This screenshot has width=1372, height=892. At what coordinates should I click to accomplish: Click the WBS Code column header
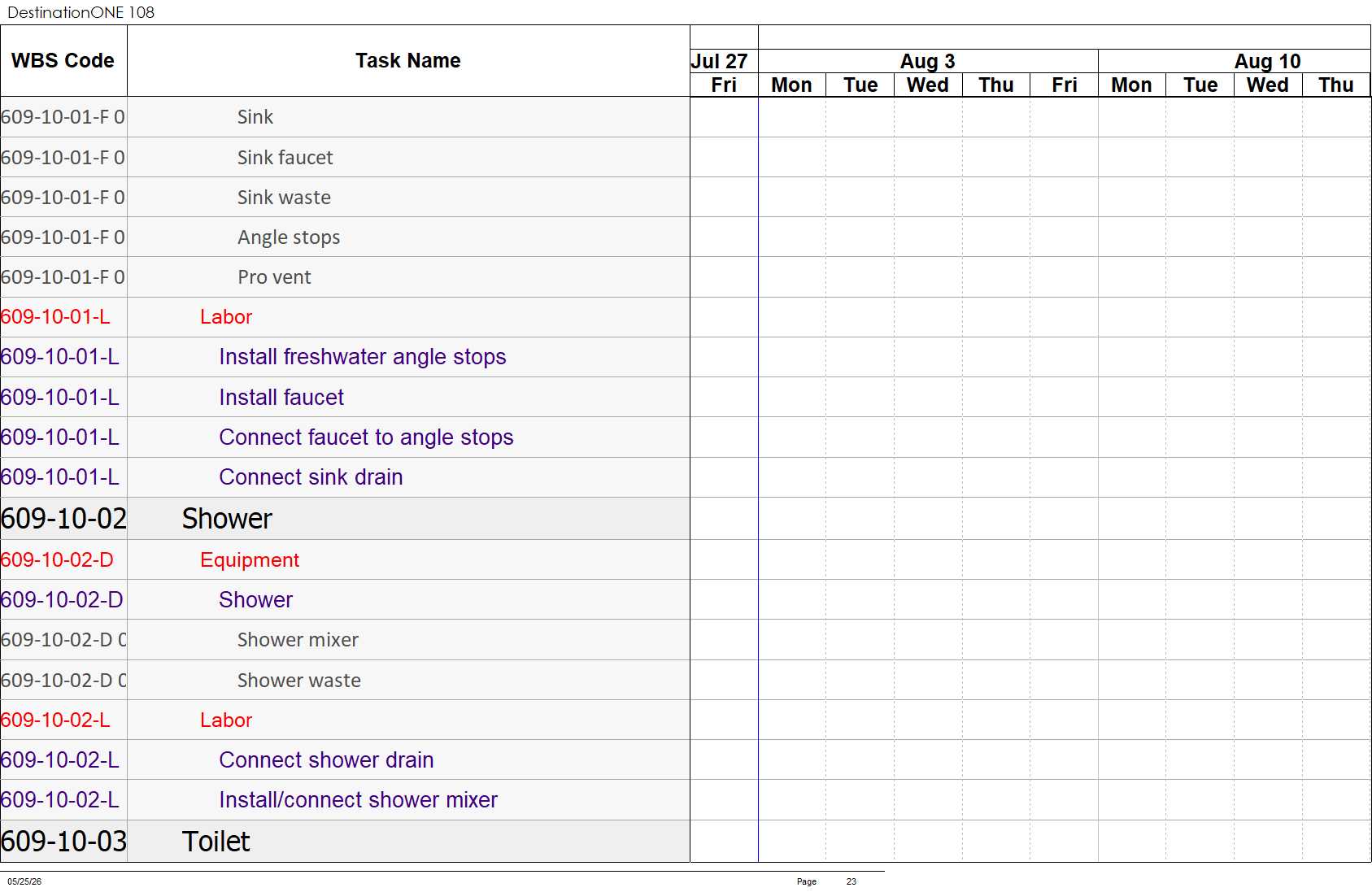pyautogui.click(x=63, y=61)
